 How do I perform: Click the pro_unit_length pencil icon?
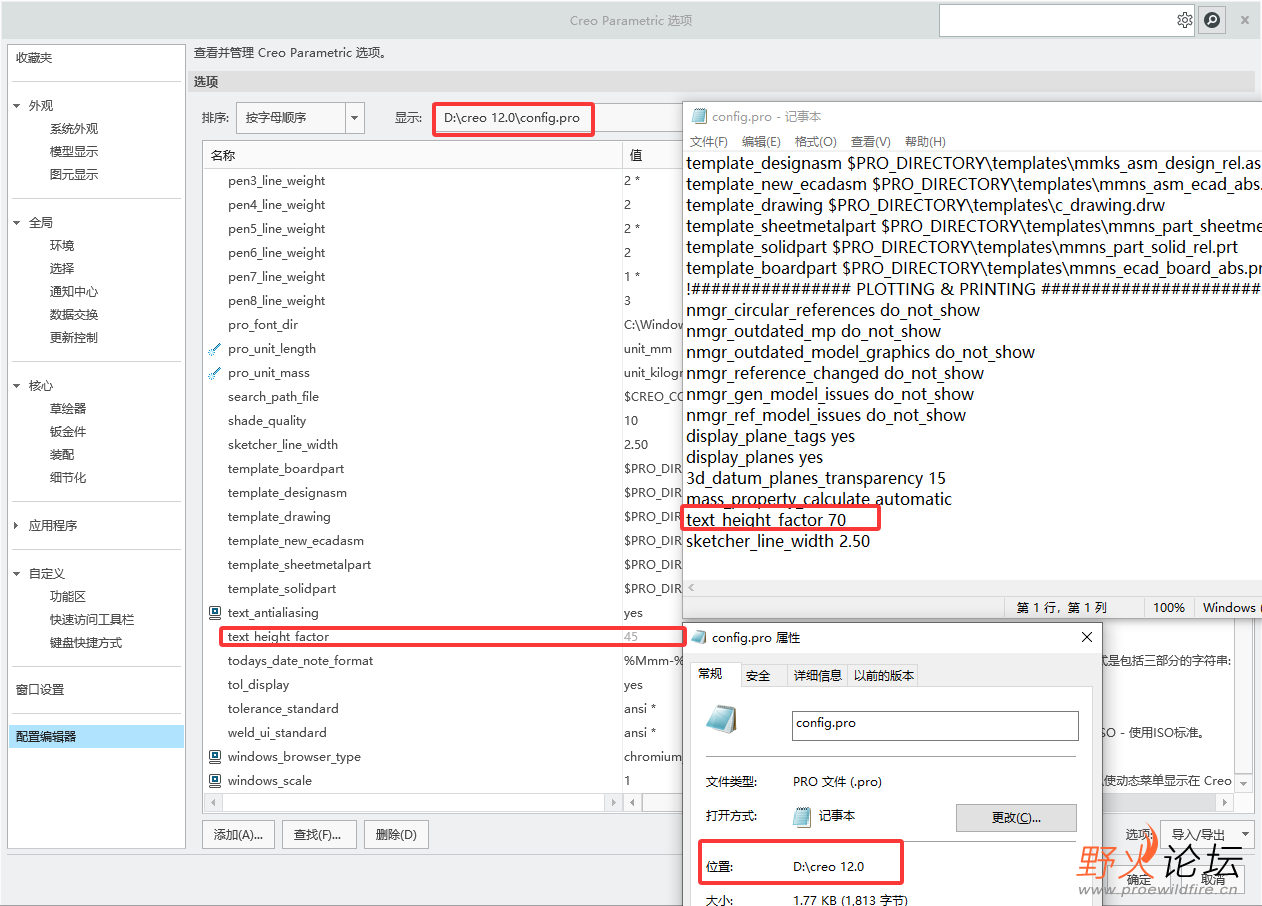click(x=214, y=349)
